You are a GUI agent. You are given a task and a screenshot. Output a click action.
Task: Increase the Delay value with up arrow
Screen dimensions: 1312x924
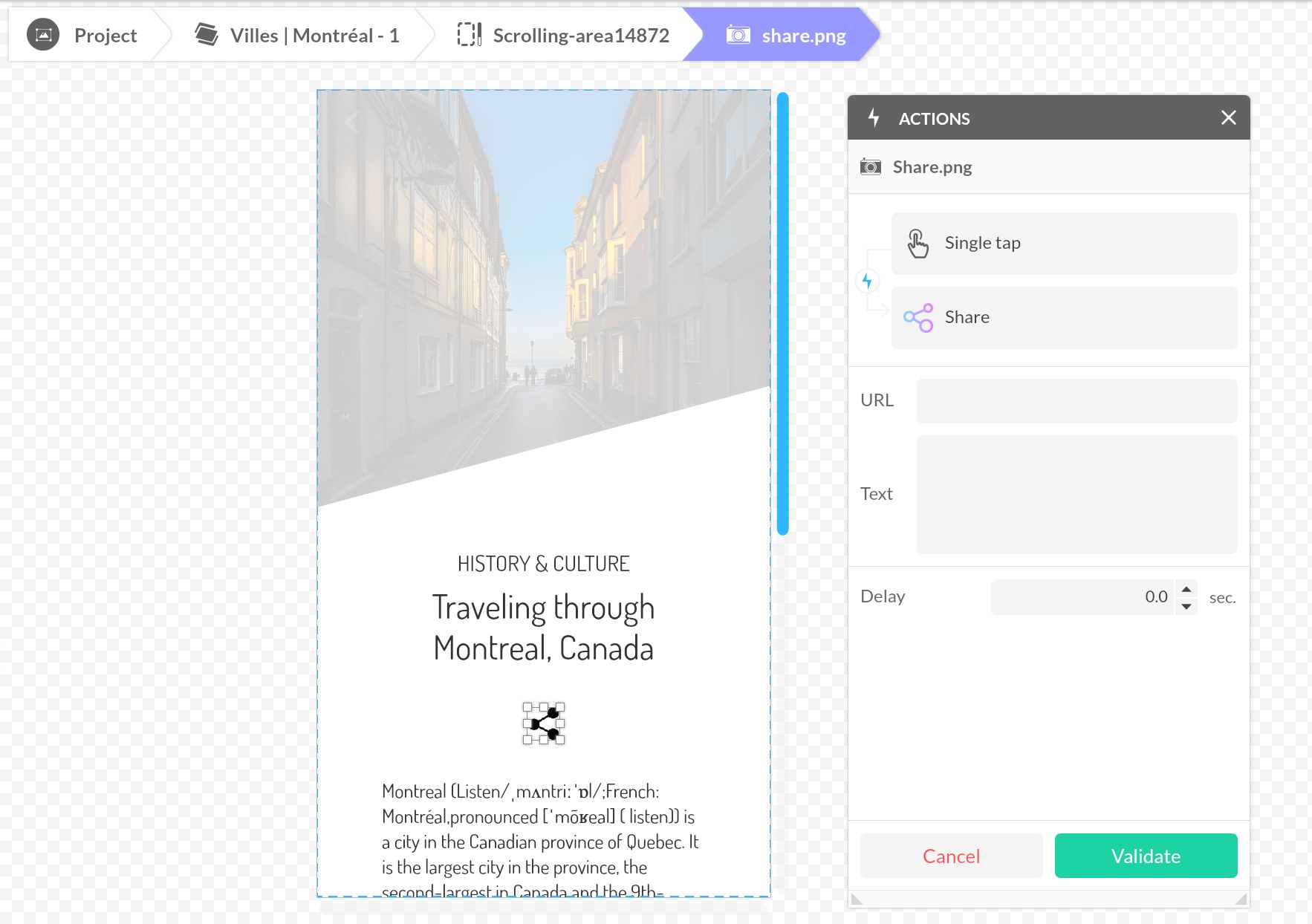(x=1186, y=589)
